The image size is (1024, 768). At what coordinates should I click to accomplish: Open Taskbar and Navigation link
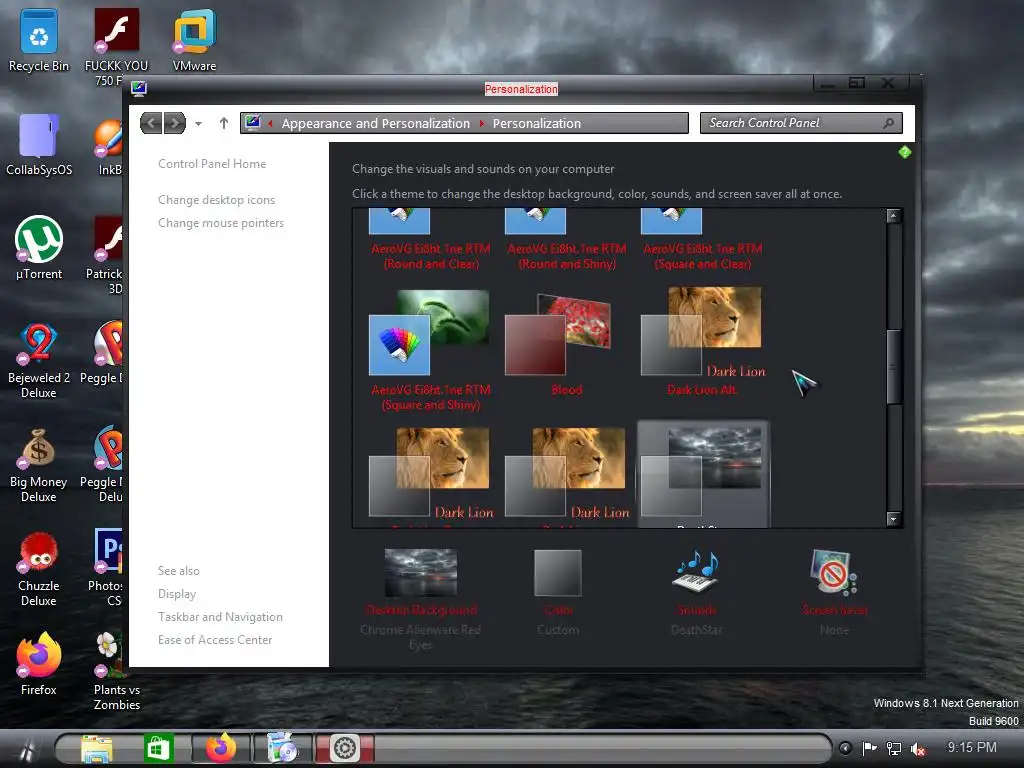[220, 616]
